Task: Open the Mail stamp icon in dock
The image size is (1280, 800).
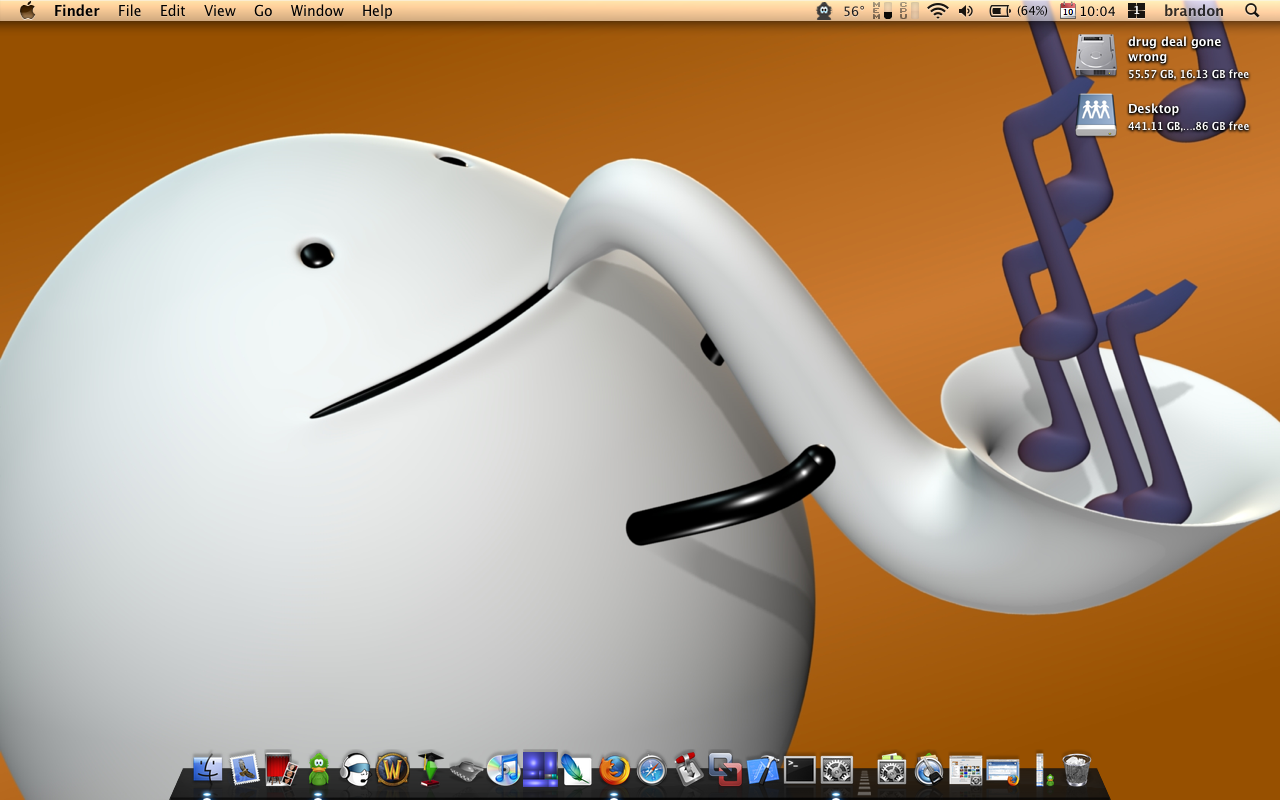Action: point(245,769)
